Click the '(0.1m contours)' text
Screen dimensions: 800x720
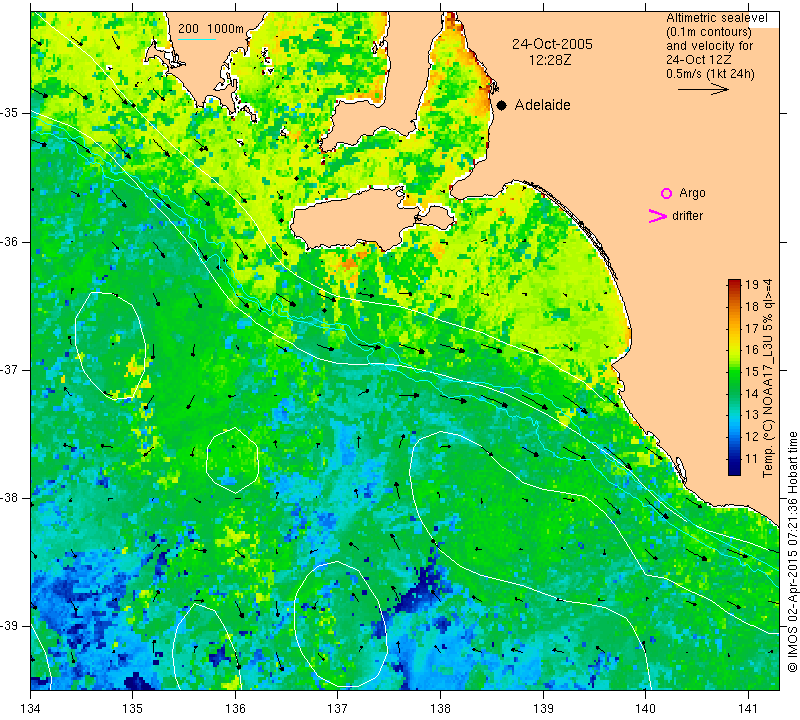708,32
